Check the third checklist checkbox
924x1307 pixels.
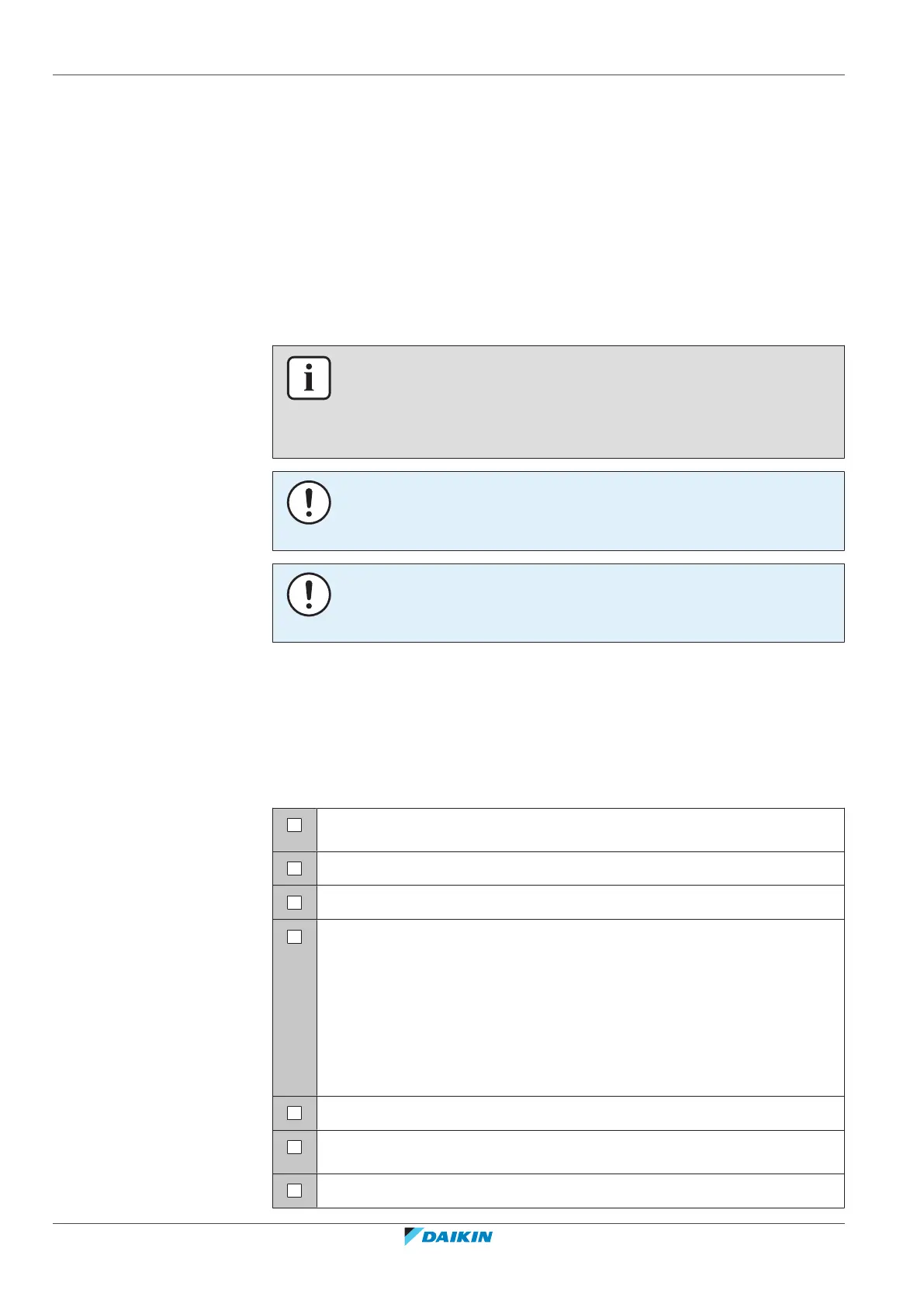[295, 903]
